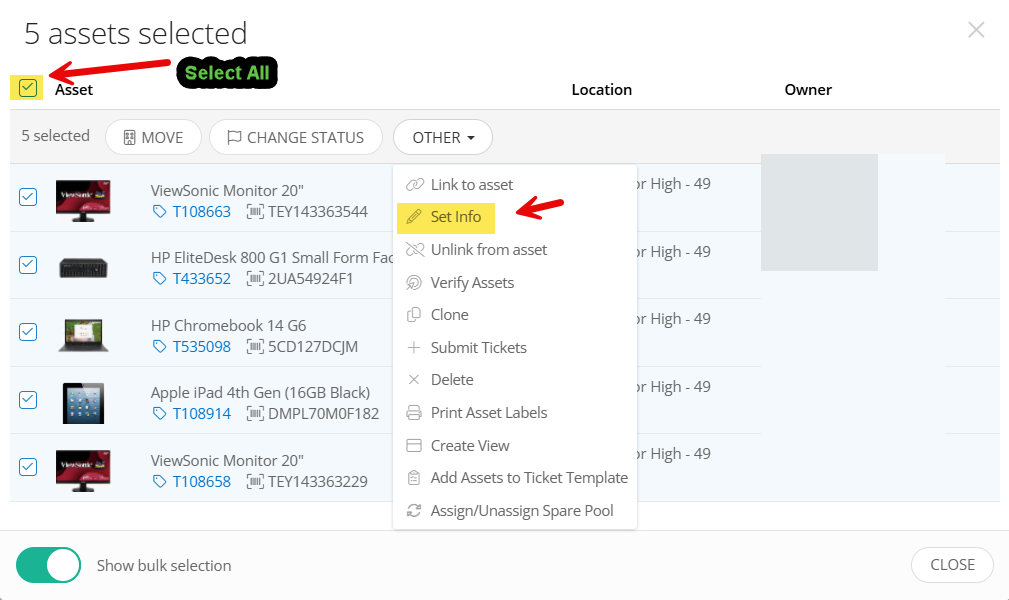Expand the Location column options
This screenshot has width=1009, height=600.
click(x=601, y=89)
